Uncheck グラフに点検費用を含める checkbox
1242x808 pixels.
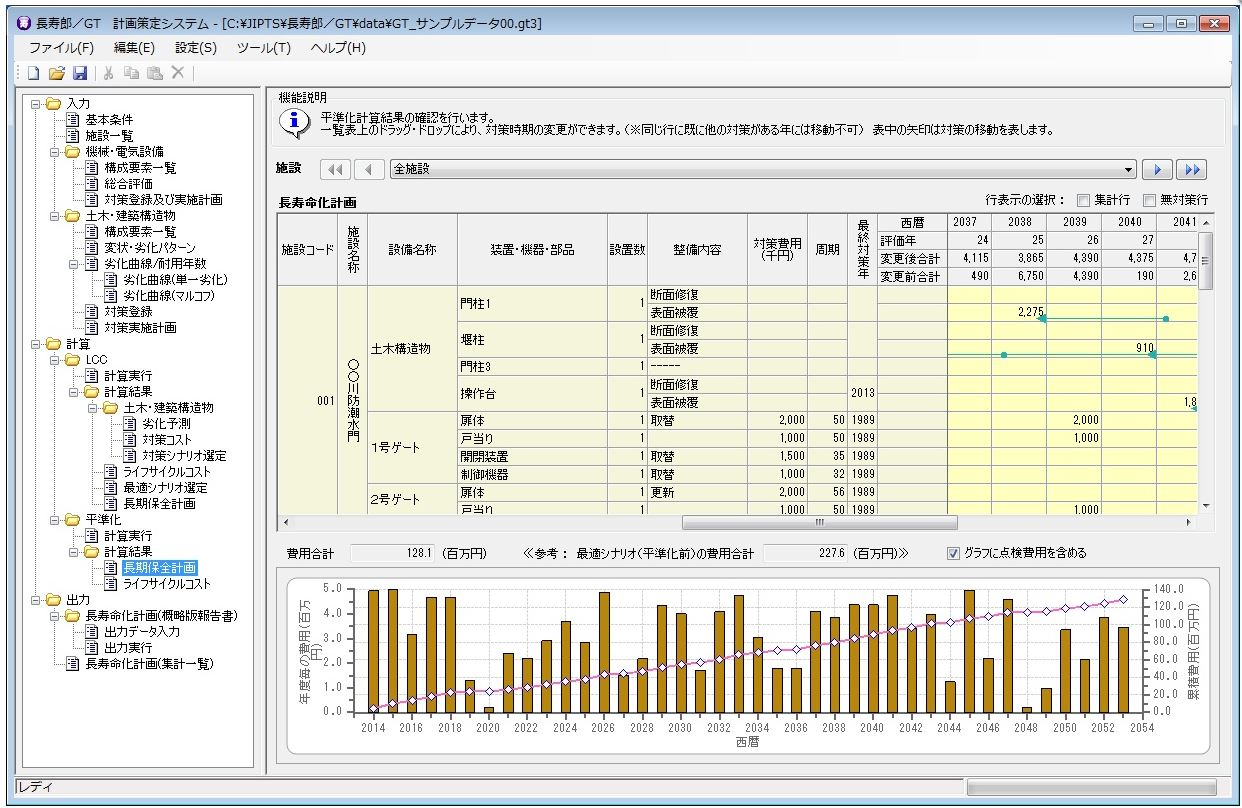click(952, 553)
